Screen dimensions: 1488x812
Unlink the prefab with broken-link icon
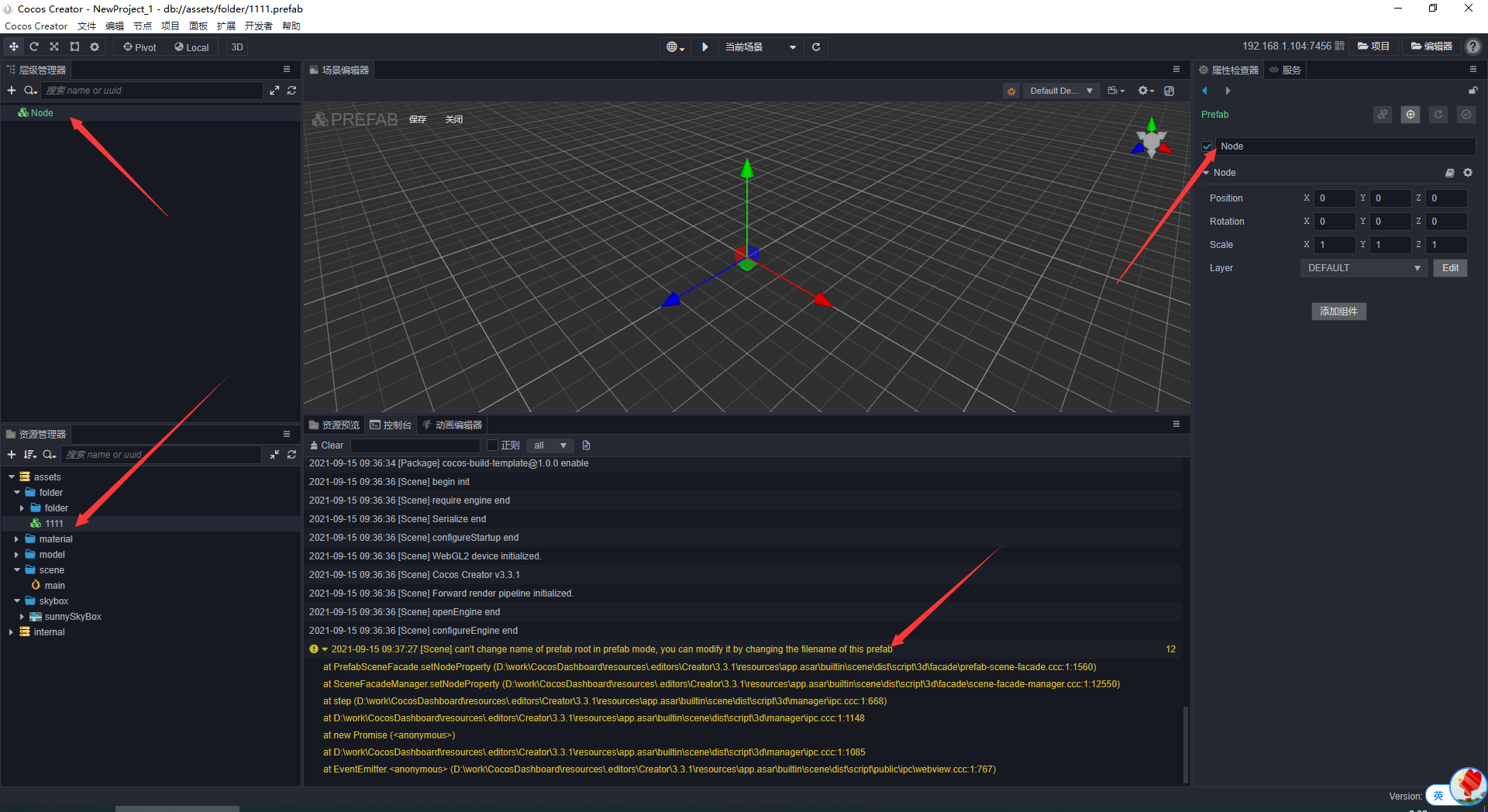click(1383, 115)
